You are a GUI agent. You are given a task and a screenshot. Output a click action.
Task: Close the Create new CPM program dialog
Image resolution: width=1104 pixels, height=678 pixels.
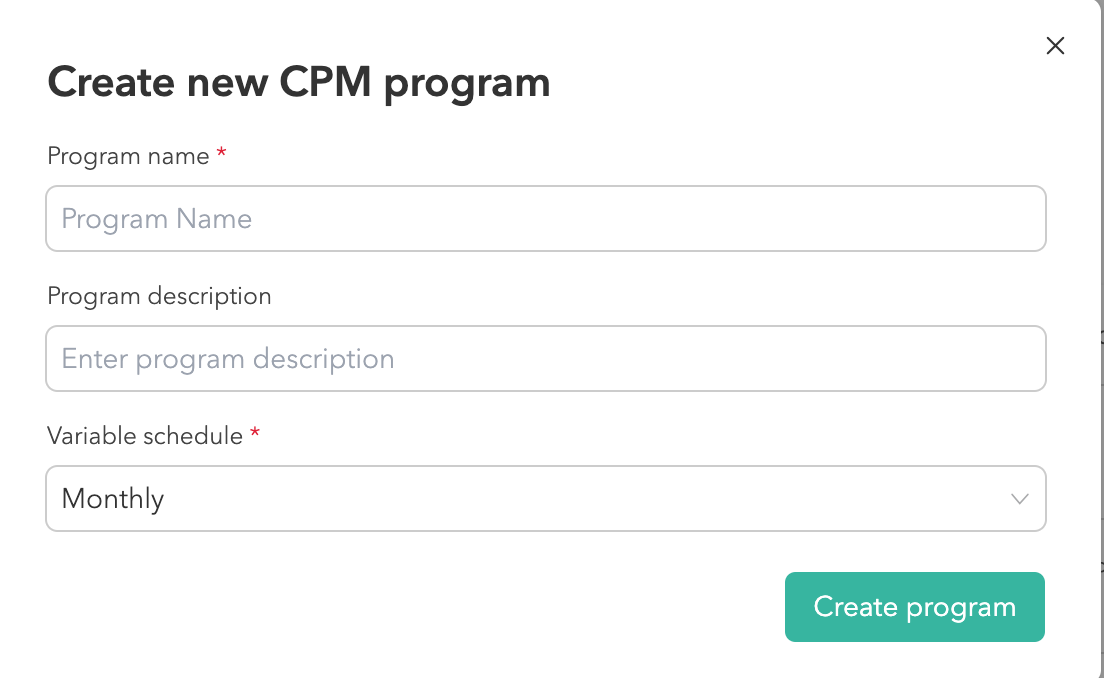pos(1055,46)
